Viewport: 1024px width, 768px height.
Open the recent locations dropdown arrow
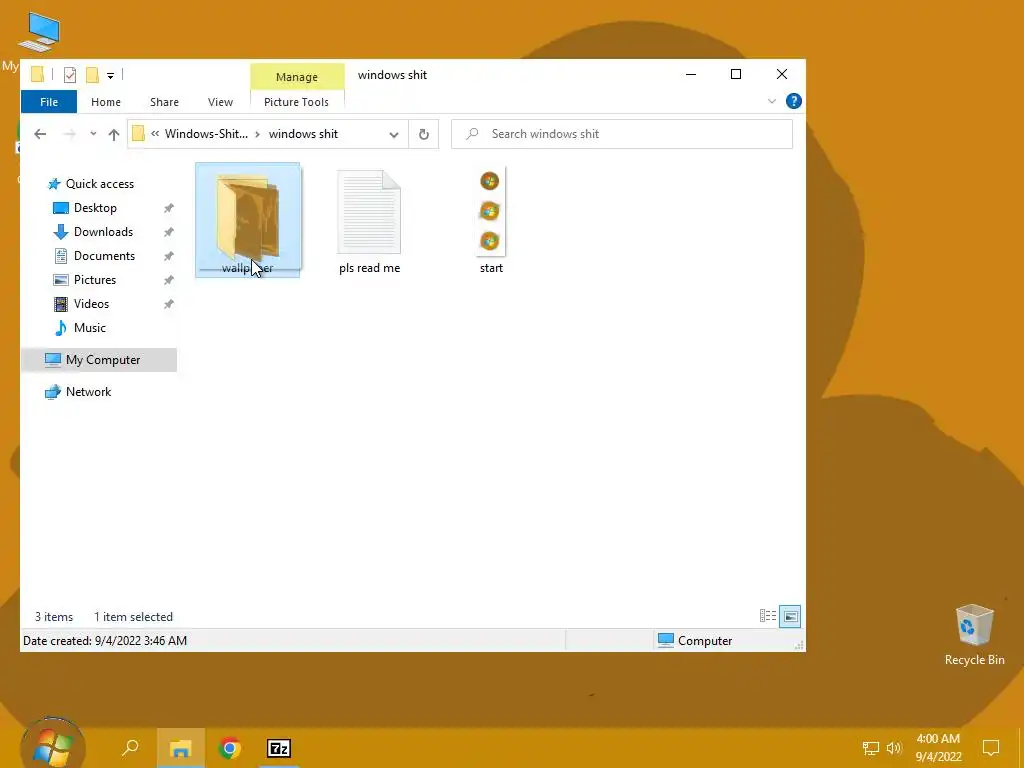pyautogui.click(x=93, y=134)
